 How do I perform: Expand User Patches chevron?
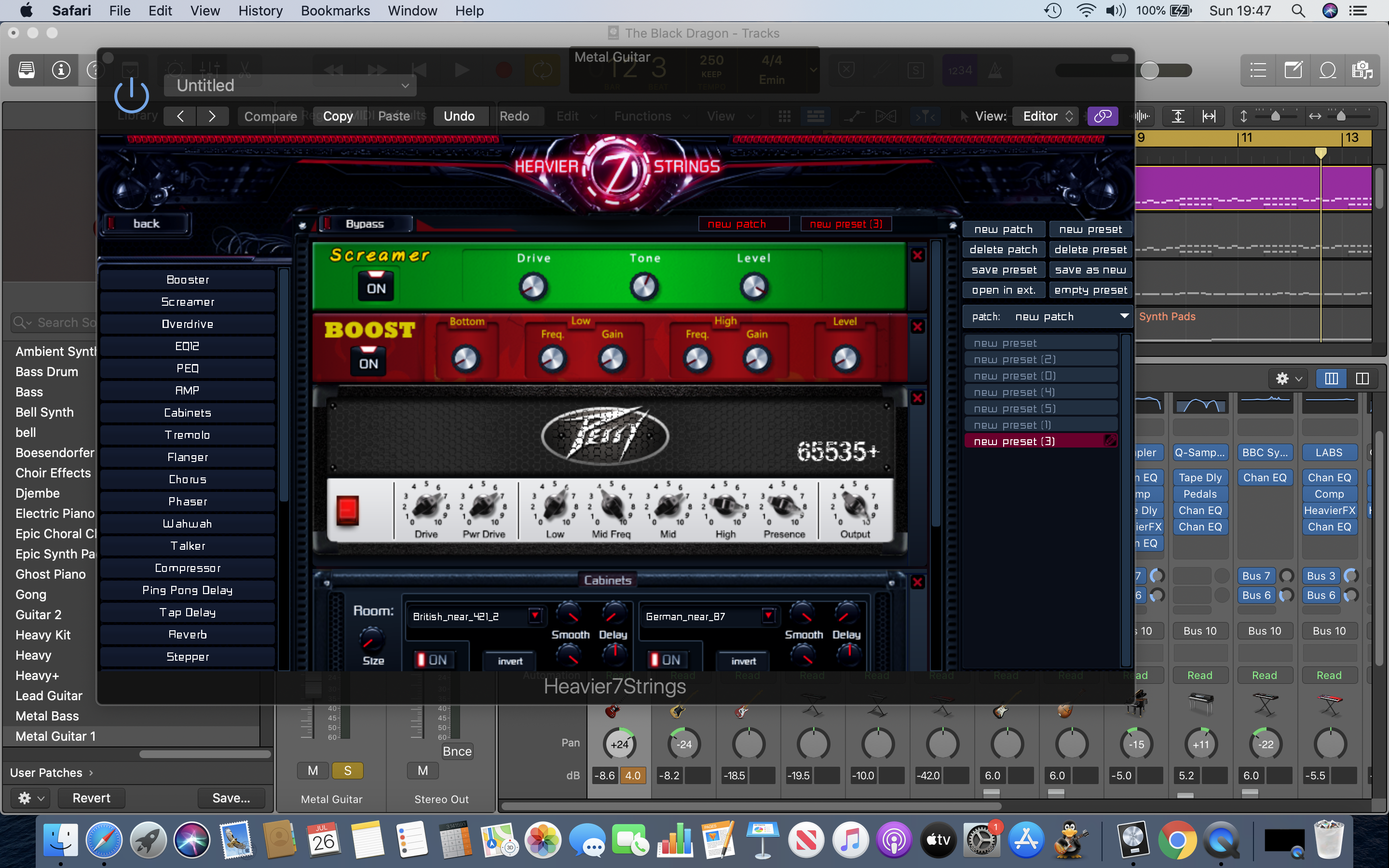(x=91, y=773)
